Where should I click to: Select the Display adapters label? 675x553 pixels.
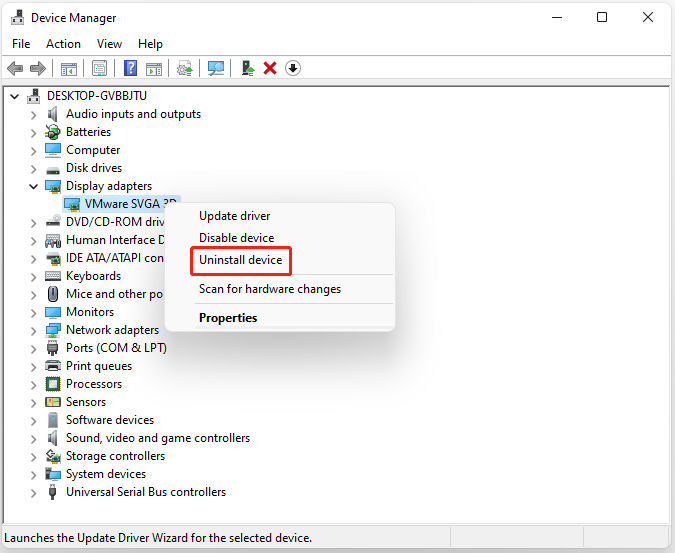(x=109, y=186)
